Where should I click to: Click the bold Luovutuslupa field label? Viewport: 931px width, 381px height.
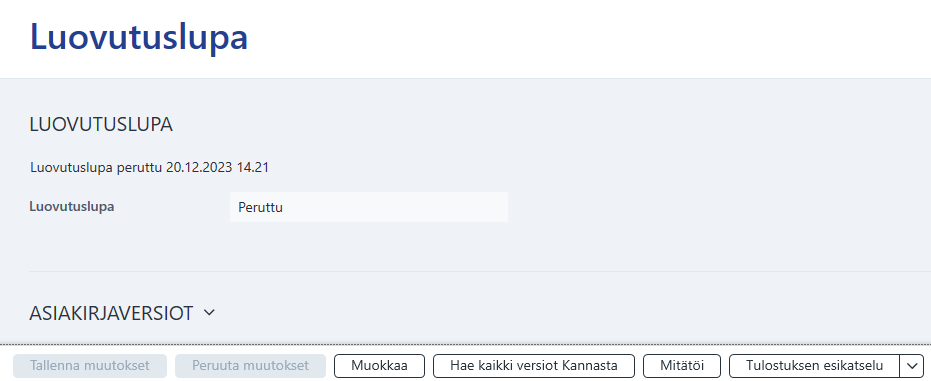(x=72, y=207)
